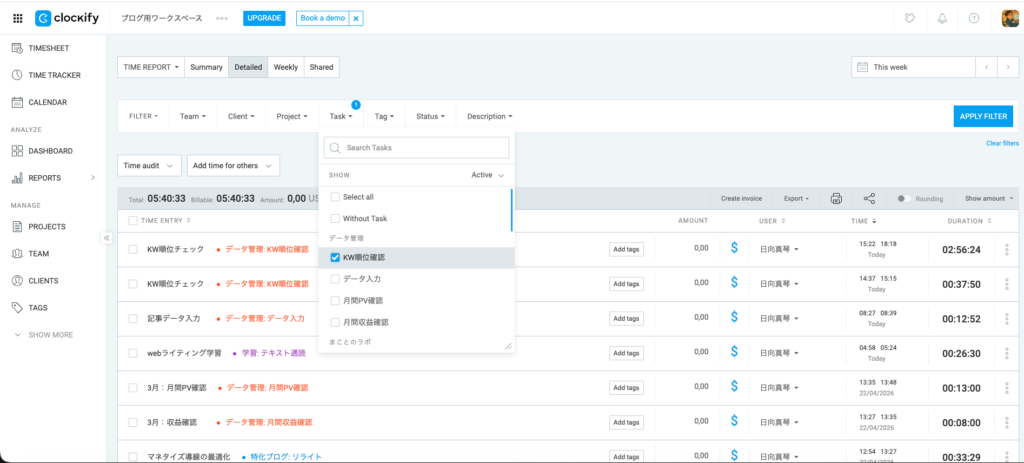This screenshot has height=463, width=1024.
Task: Go to Dashboard in the sidebar
Action: tap(50, 151)
